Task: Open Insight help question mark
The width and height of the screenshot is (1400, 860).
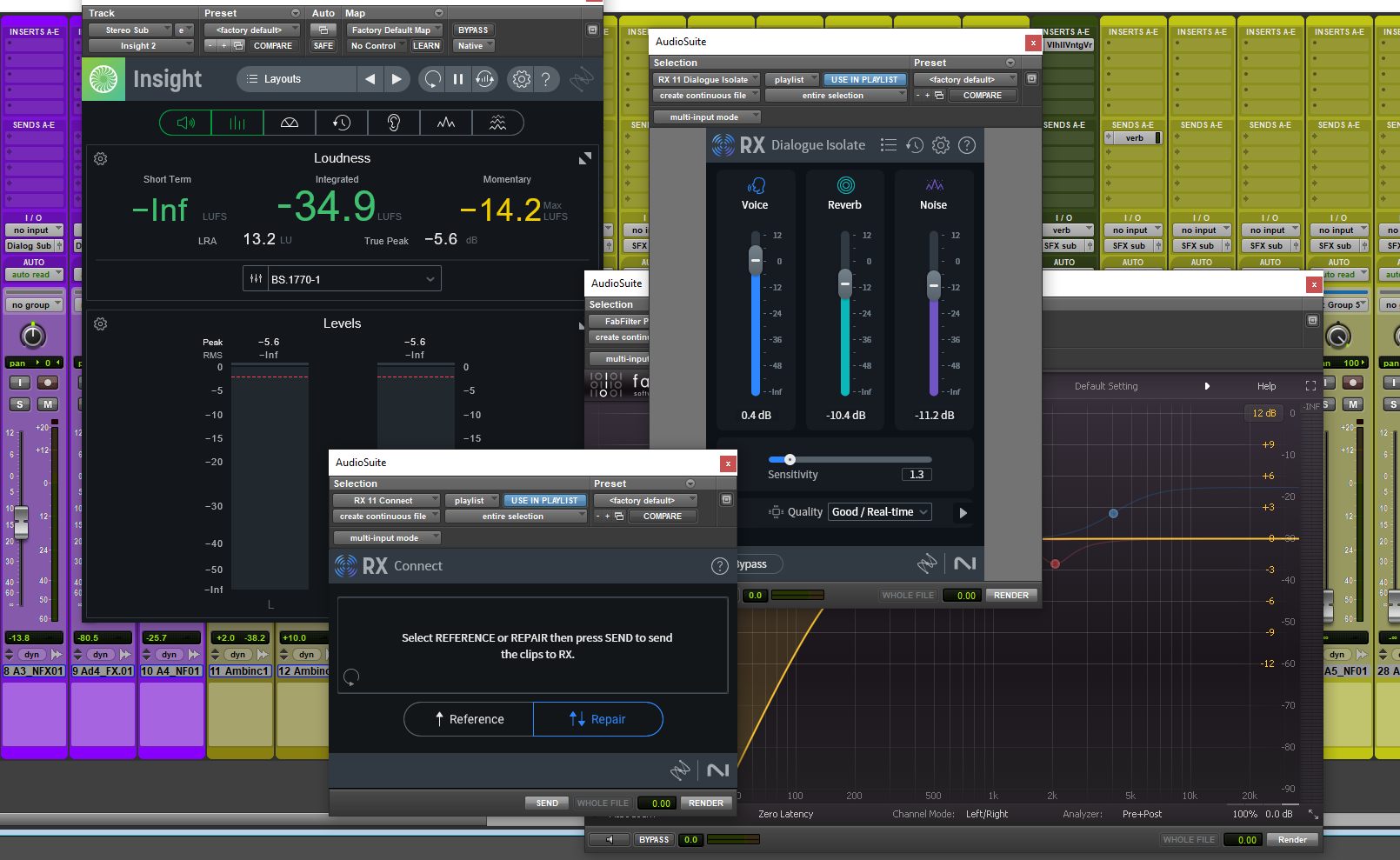Action: pyautogui.click(x=545, y=79)
